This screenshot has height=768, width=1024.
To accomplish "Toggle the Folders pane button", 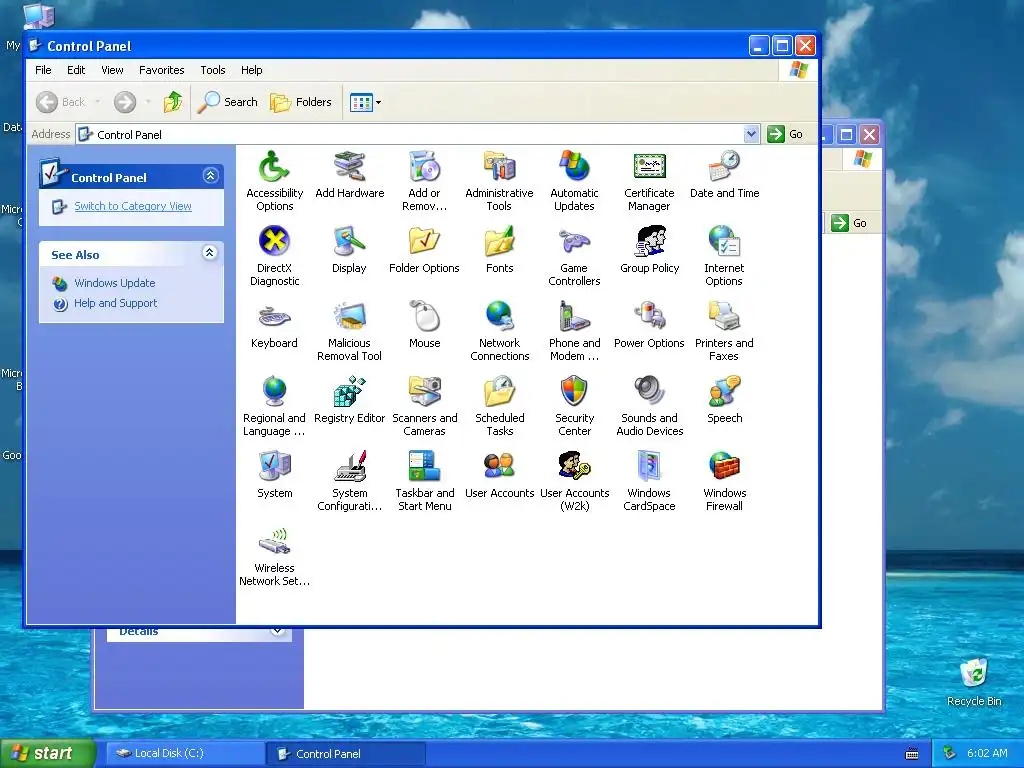I will pyautogui.click(x=301, y=102).
